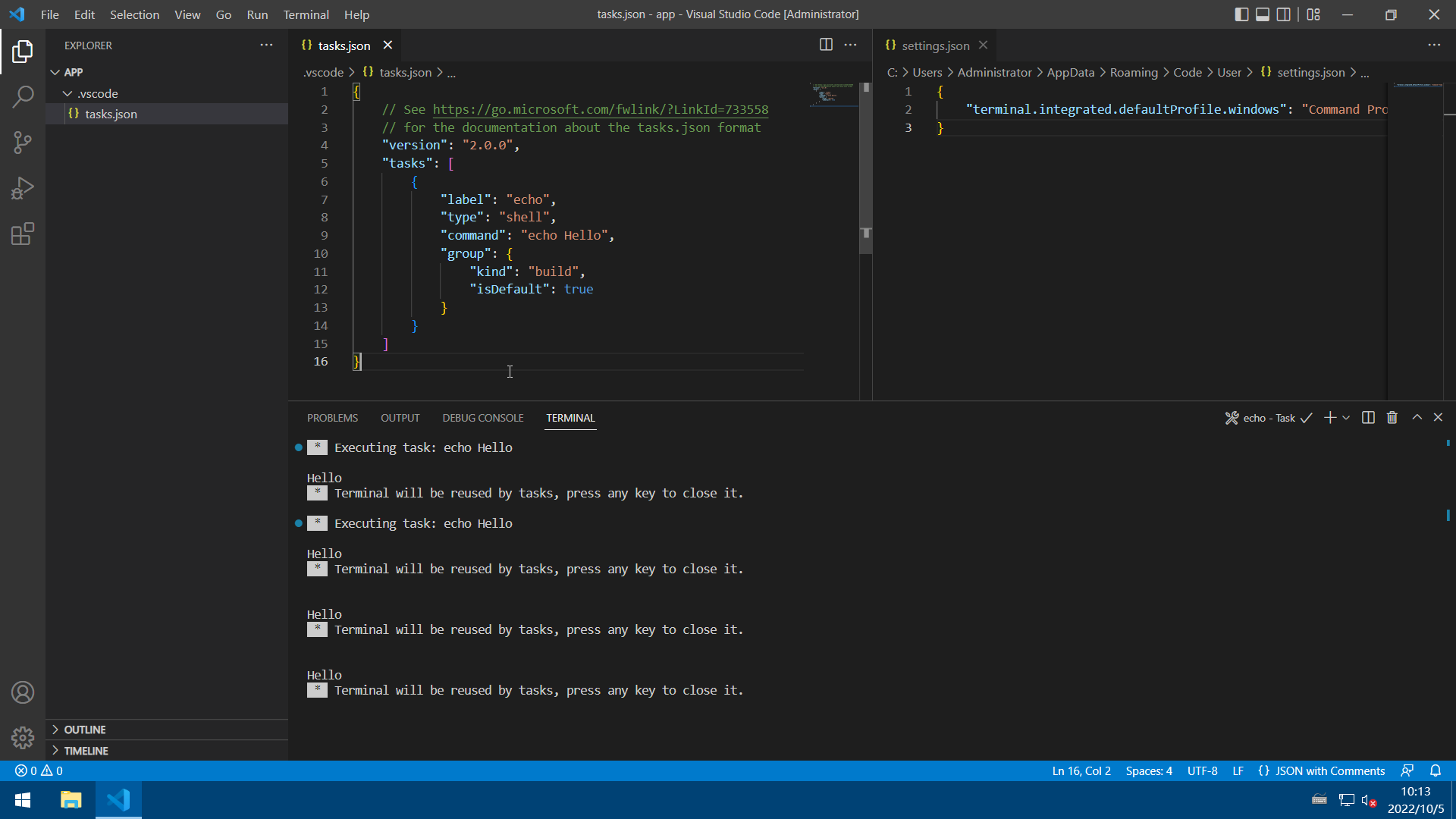The image size is (1456, 819).
Task: Close the tasks.json tab
Action: coord(388,45)
